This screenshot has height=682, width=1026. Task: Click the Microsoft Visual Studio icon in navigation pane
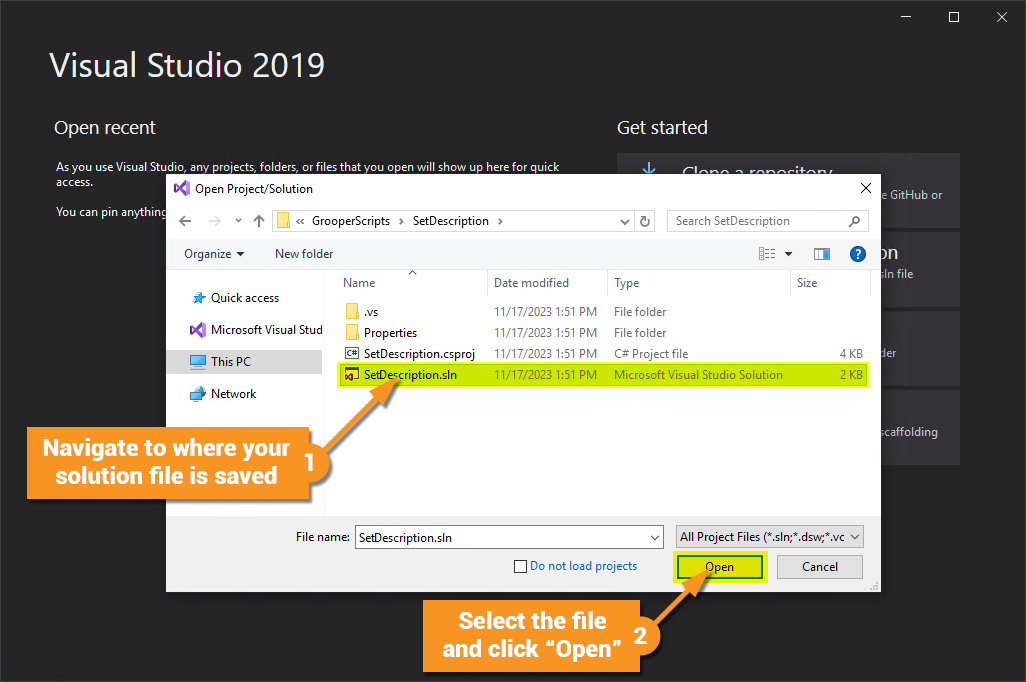tap(198, 330)
